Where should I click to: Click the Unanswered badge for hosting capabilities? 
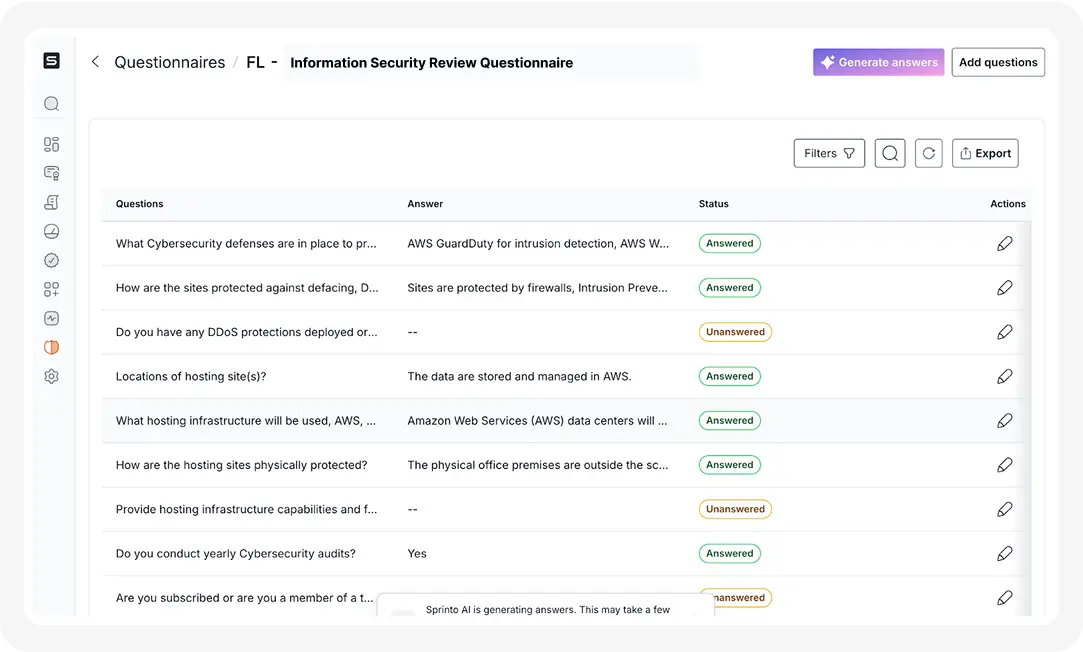point(735,509)
